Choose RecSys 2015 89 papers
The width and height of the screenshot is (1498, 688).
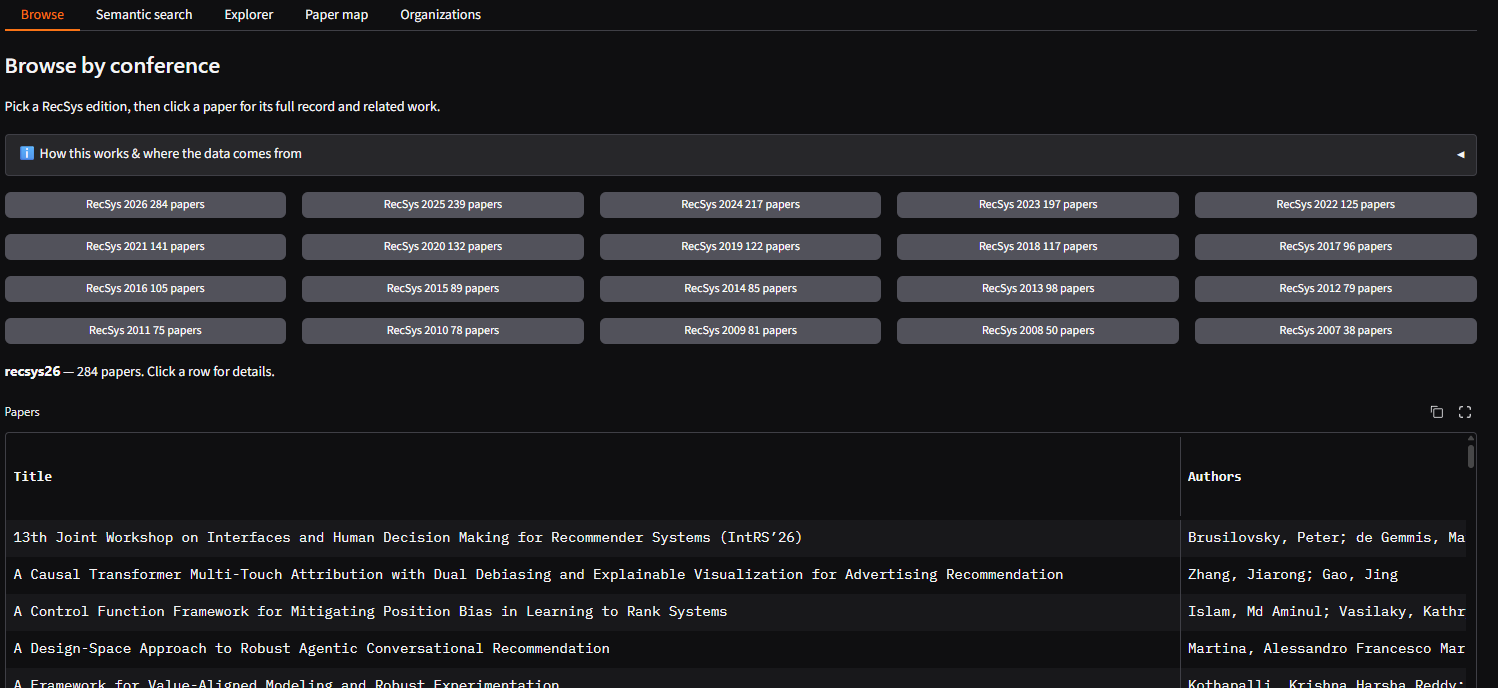(x=443, y=289)
